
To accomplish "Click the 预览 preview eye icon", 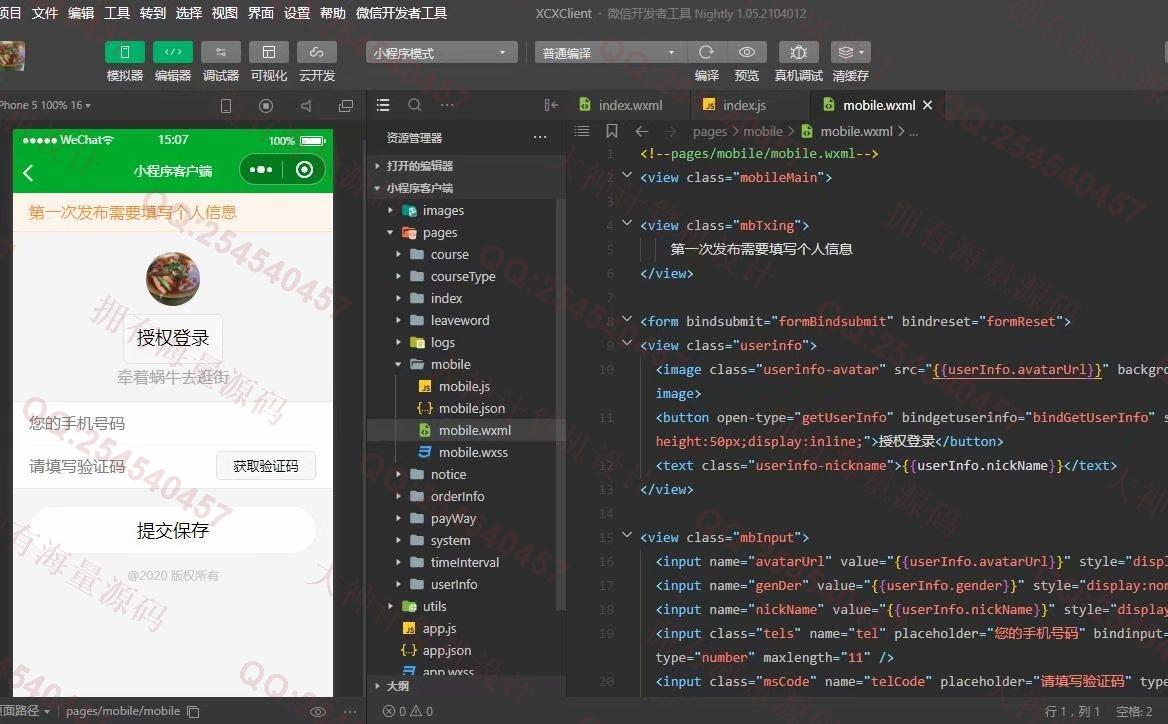I will coord(746,52).
